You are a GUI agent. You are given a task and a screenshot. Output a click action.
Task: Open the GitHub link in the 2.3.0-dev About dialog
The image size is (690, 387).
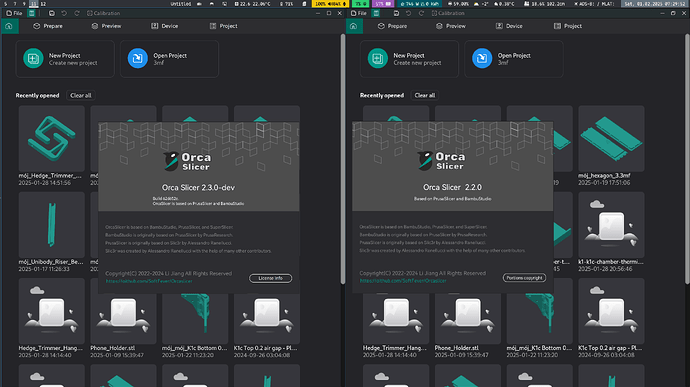[x=149, y=281]
